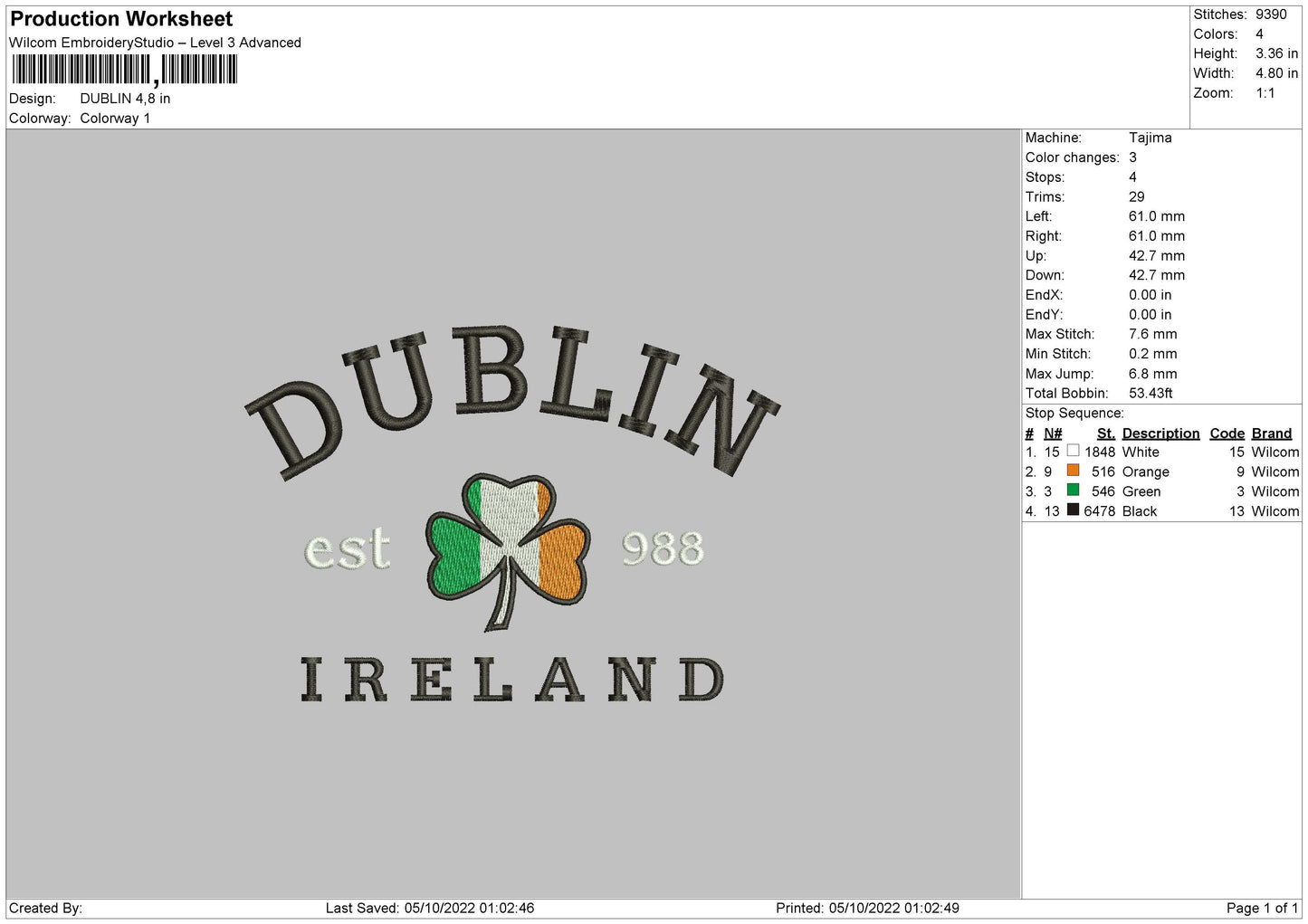Click the orange thread color swatch

tap(1073, 471)
